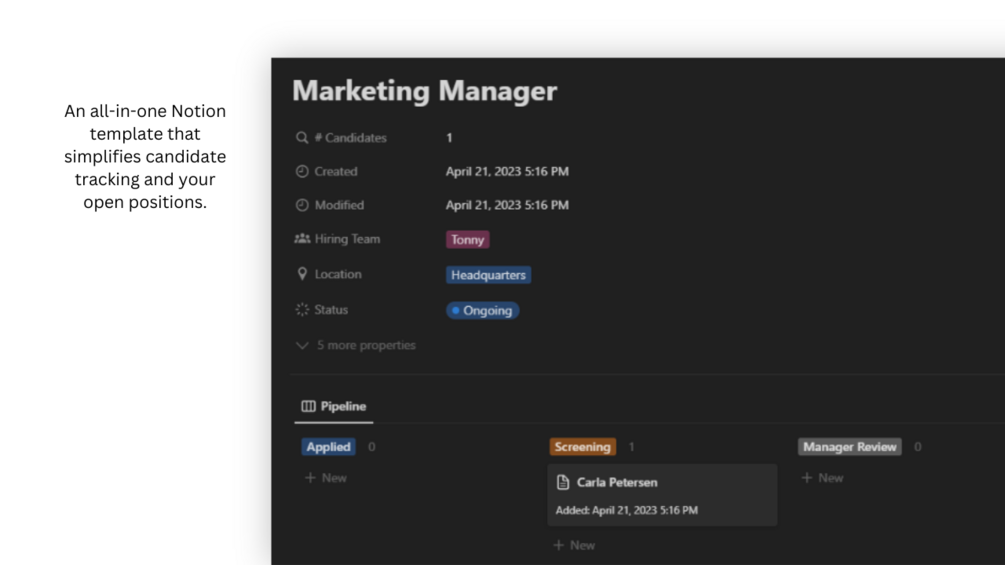Click the board icon on Pipeline tab
This screenshot has height=565, width=1005.
309,407
